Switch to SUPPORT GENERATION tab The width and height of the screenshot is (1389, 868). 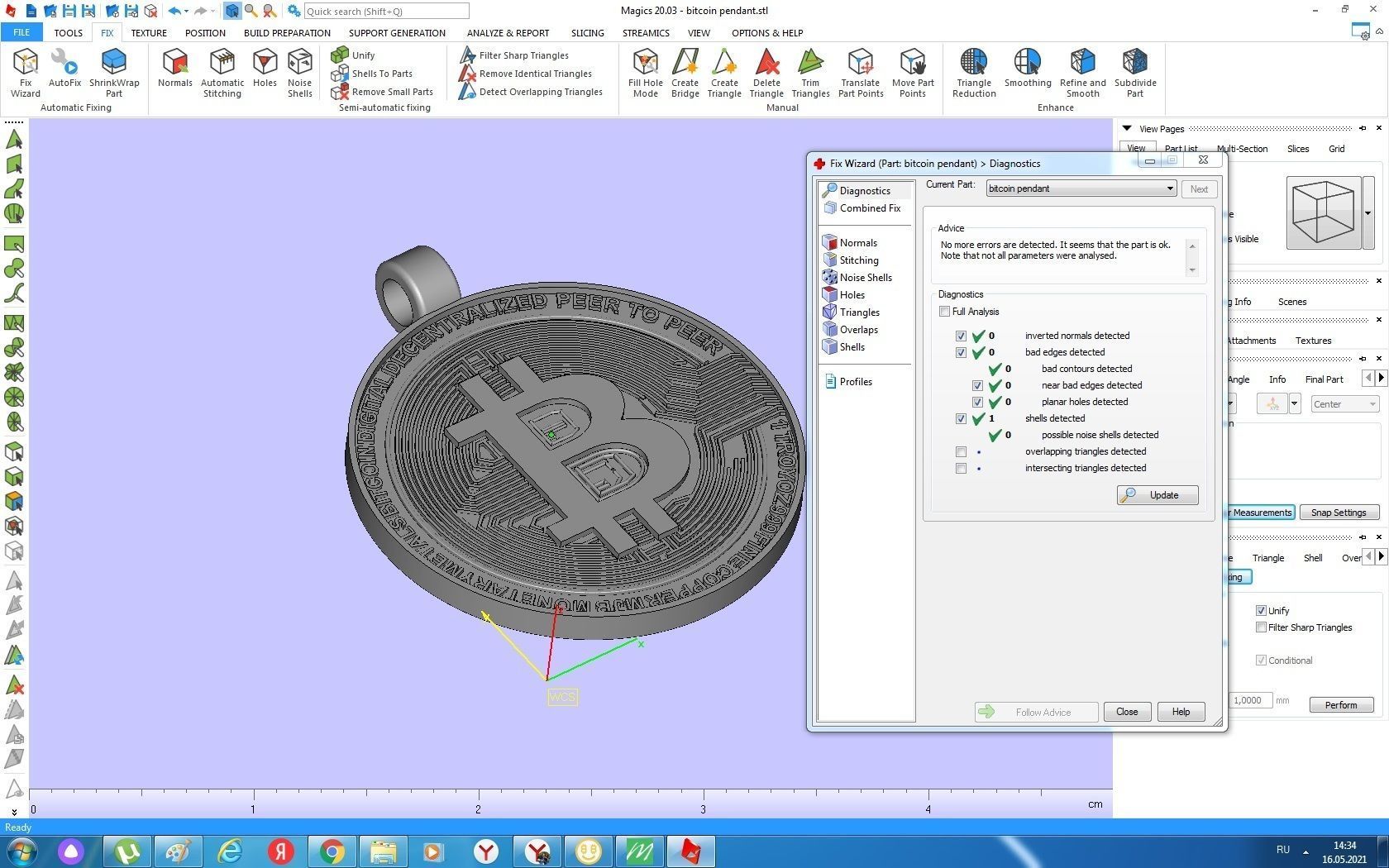click(x=397, y=33)
